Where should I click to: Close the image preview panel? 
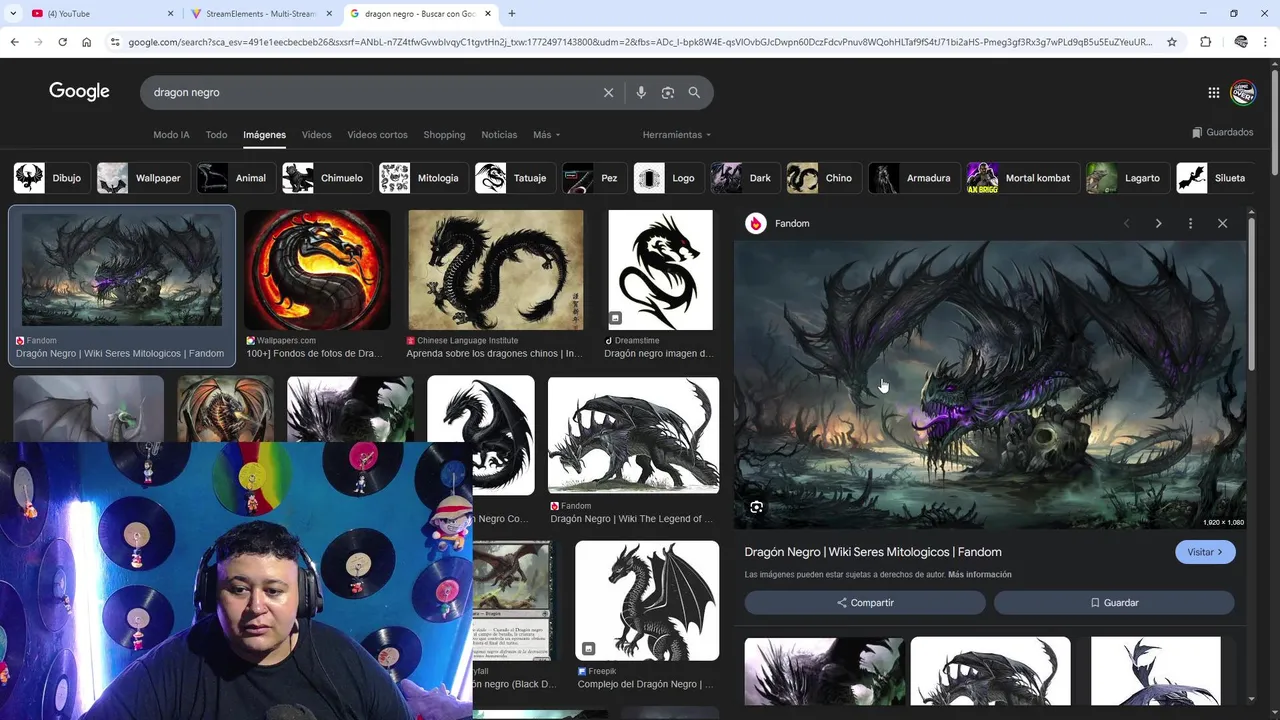(x=1222, y=223)
